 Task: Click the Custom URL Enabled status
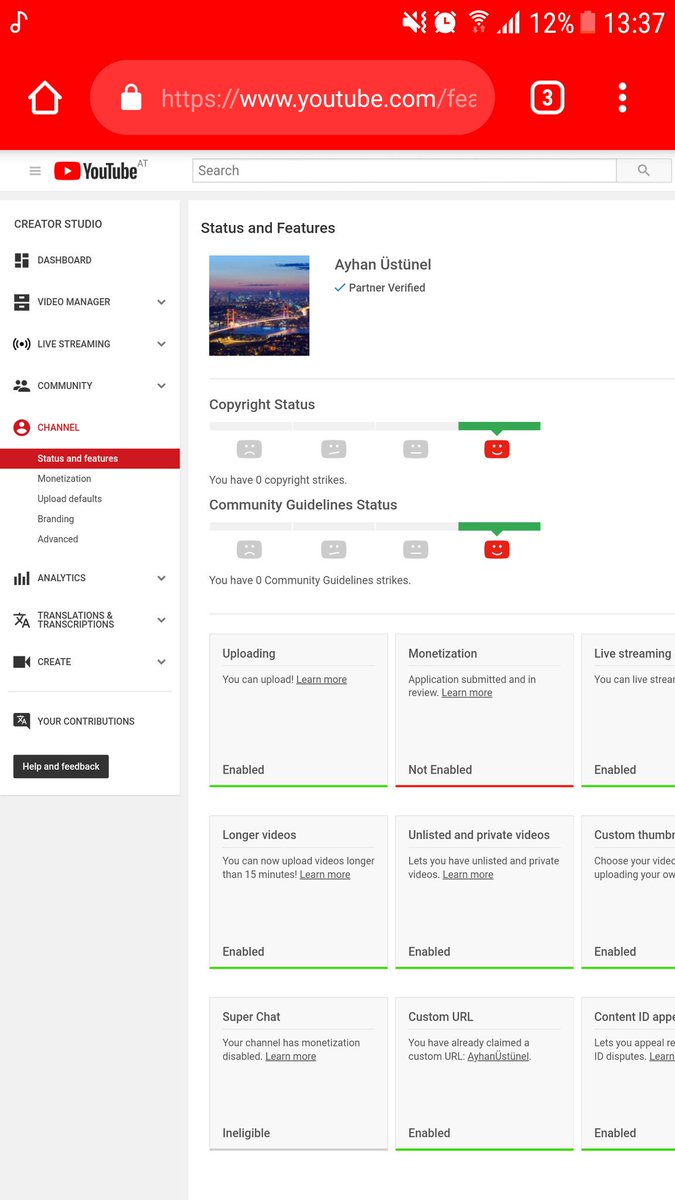click(429, 1133)
